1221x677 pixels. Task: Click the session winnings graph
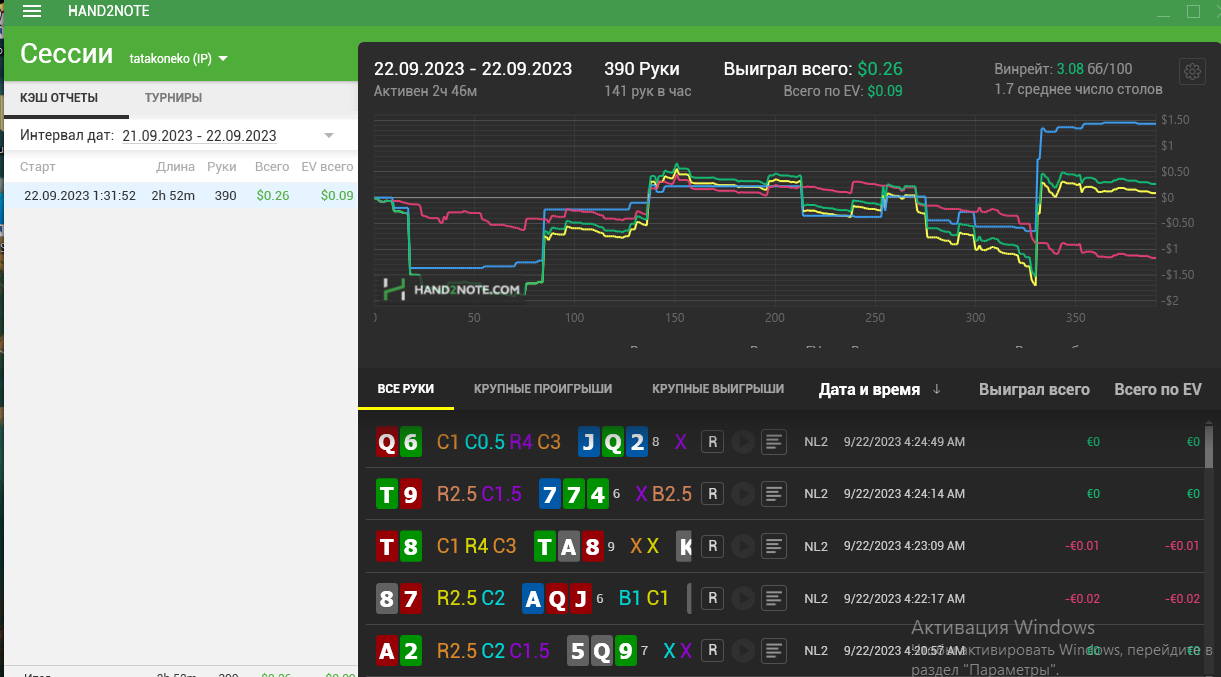click(765, 210)
